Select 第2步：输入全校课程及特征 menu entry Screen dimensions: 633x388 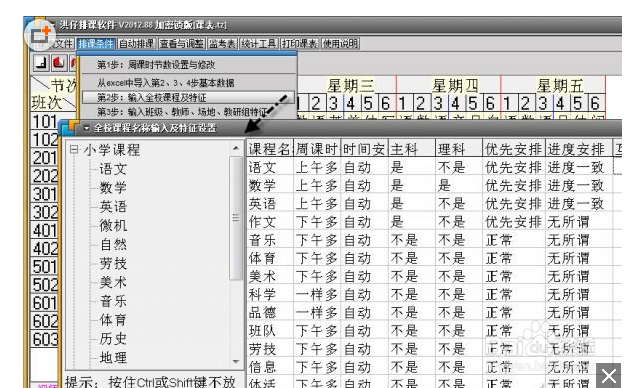click(189, 97)
